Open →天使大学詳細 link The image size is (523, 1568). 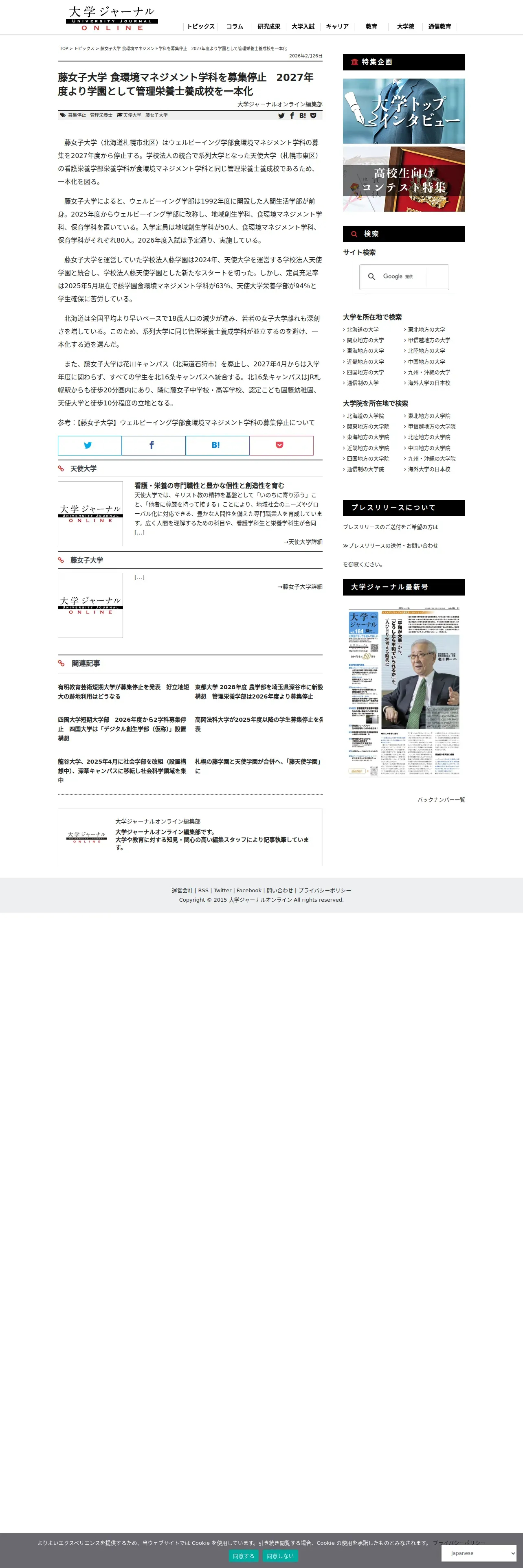coord(303,542)
